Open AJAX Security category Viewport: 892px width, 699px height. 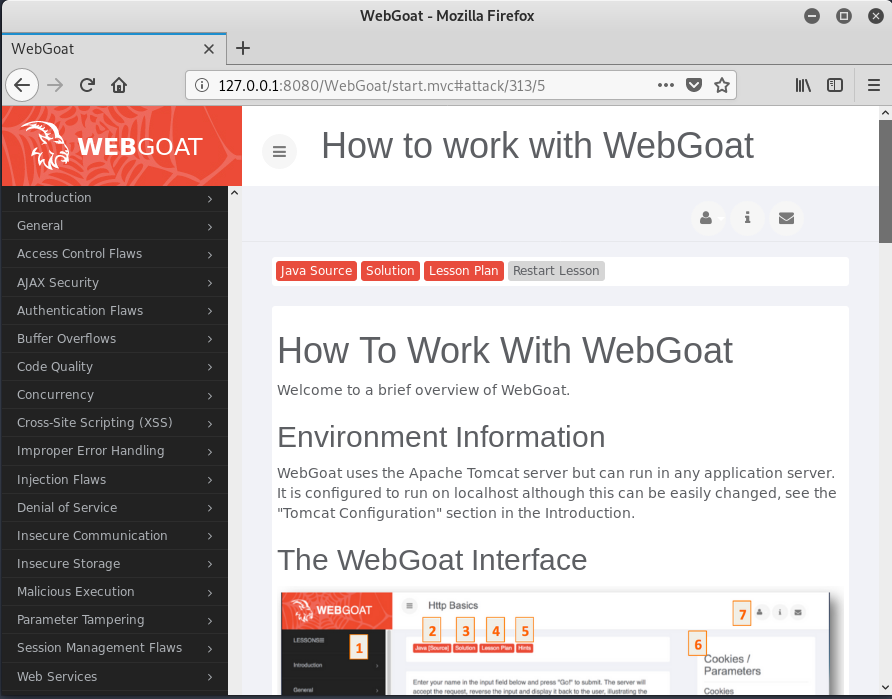click(x=115, y=282)
